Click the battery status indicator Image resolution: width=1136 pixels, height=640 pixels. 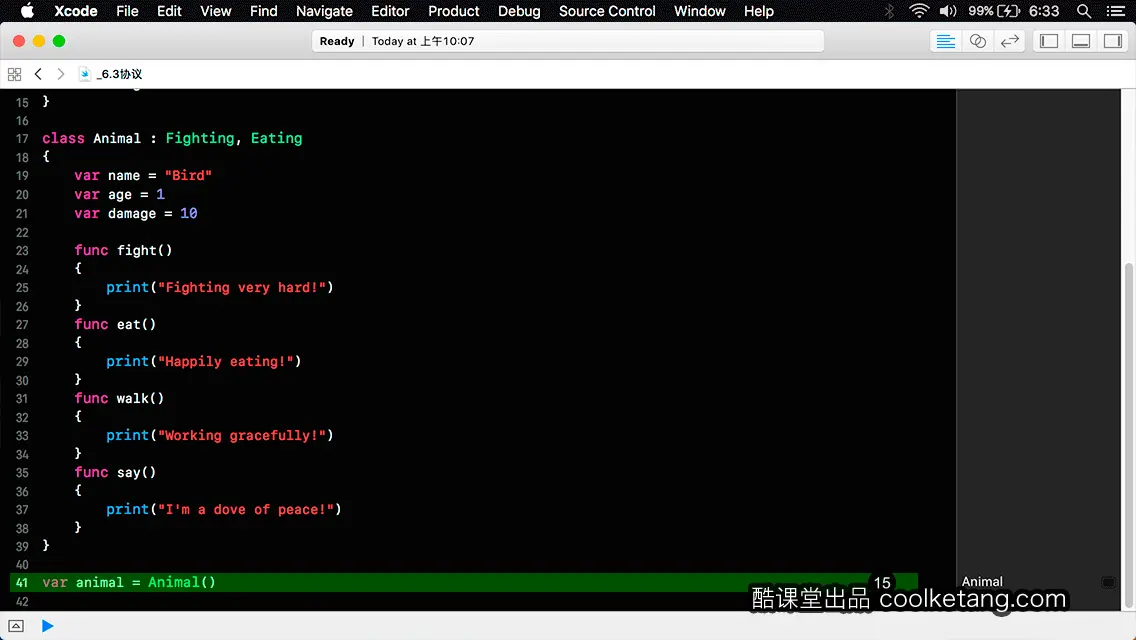994,11
